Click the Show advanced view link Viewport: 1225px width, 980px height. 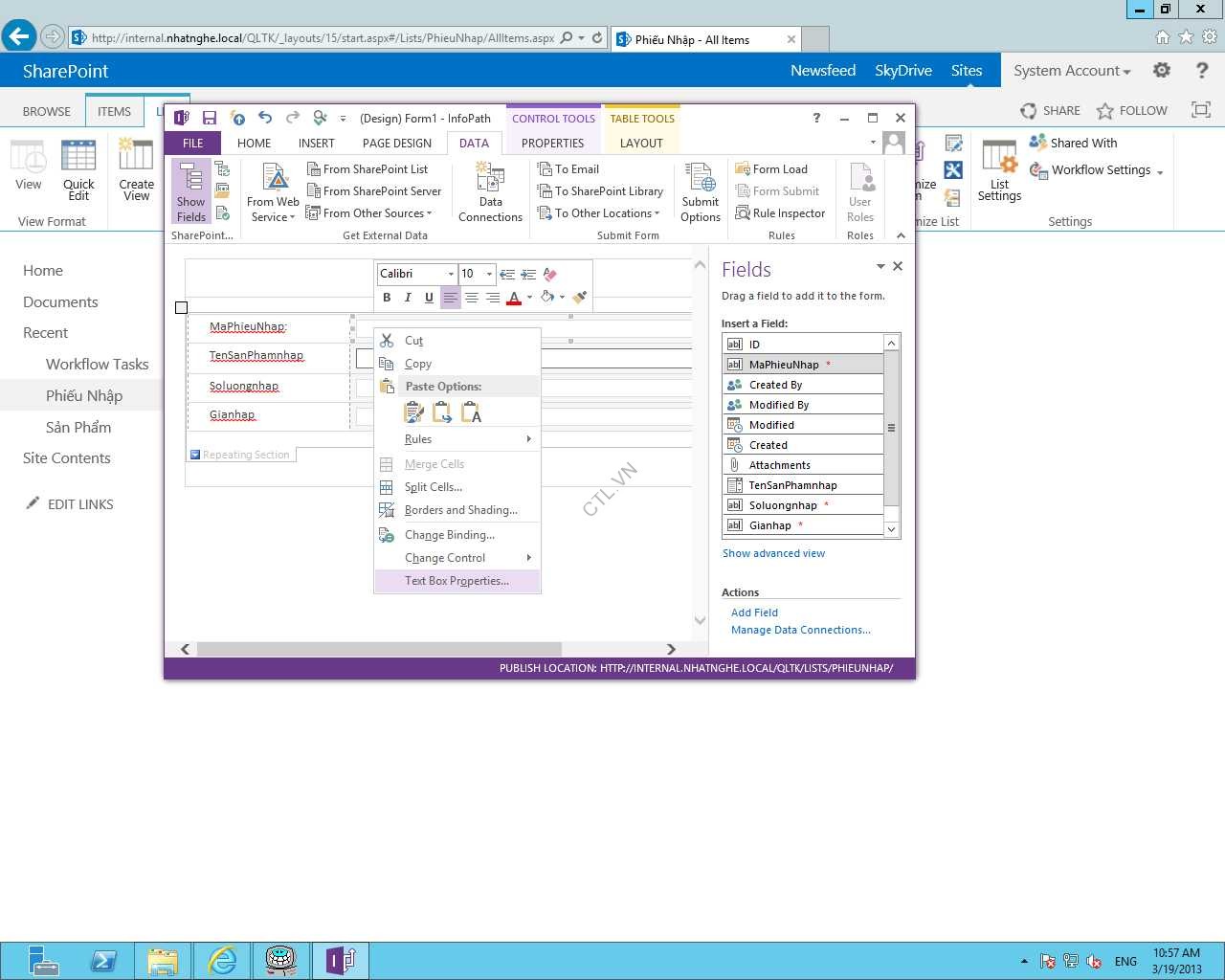pos(773,553)
